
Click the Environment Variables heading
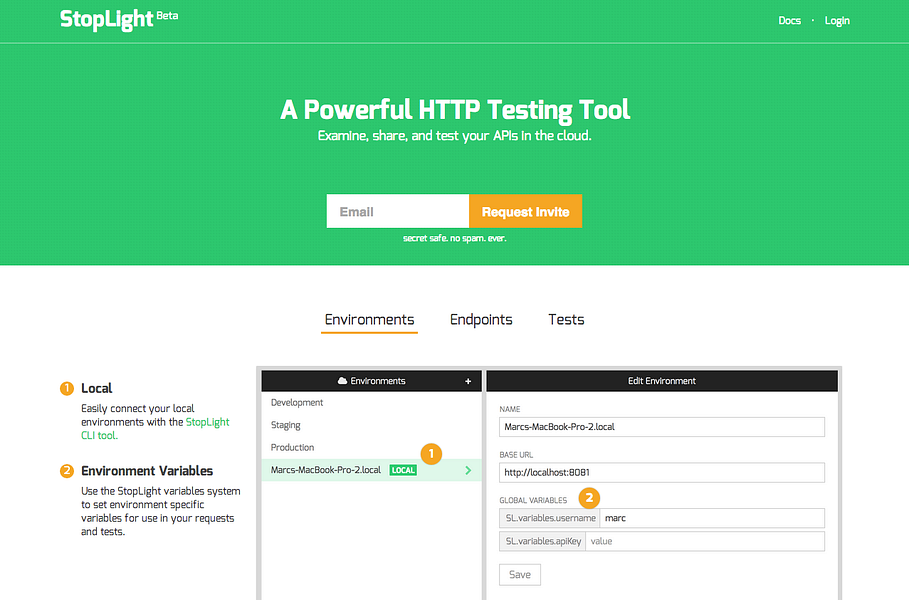(147, 471)
